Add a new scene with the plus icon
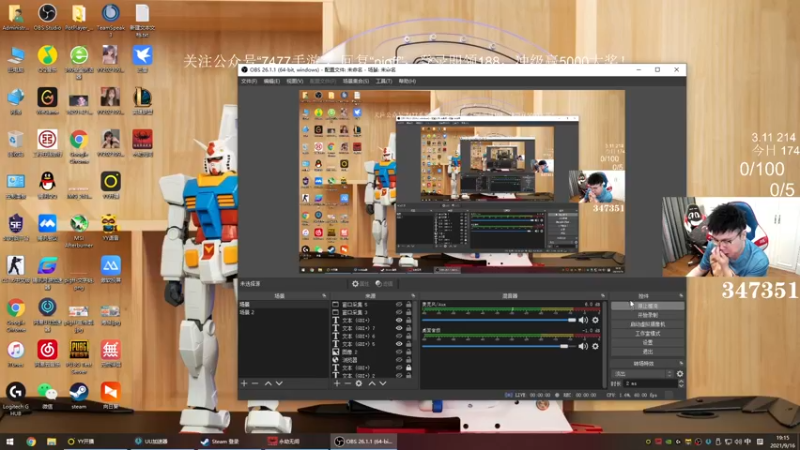 click(x=244, y=383)
